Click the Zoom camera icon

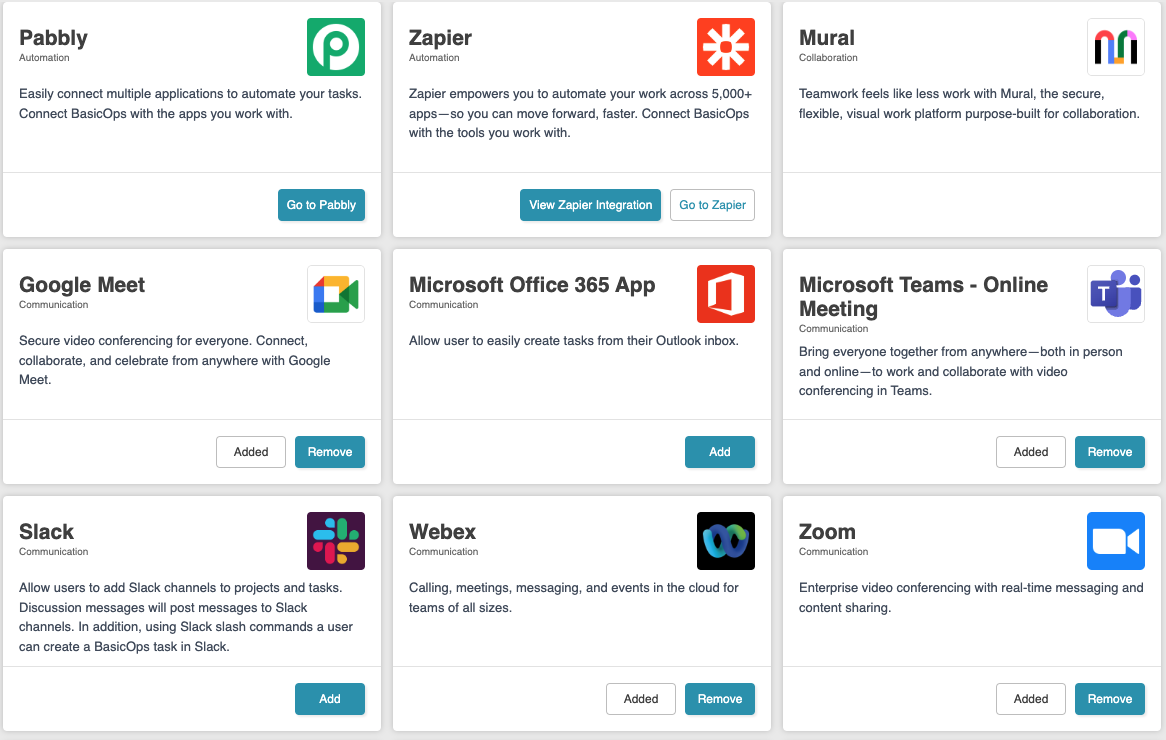tap(1116, 541)
